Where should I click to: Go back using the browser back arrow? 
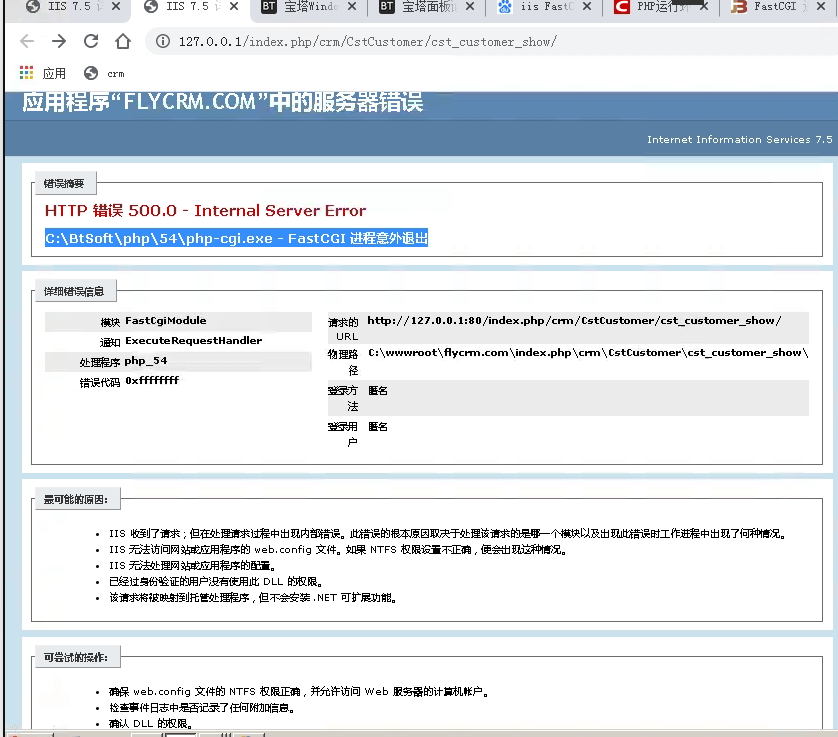[x=27, y=41]
